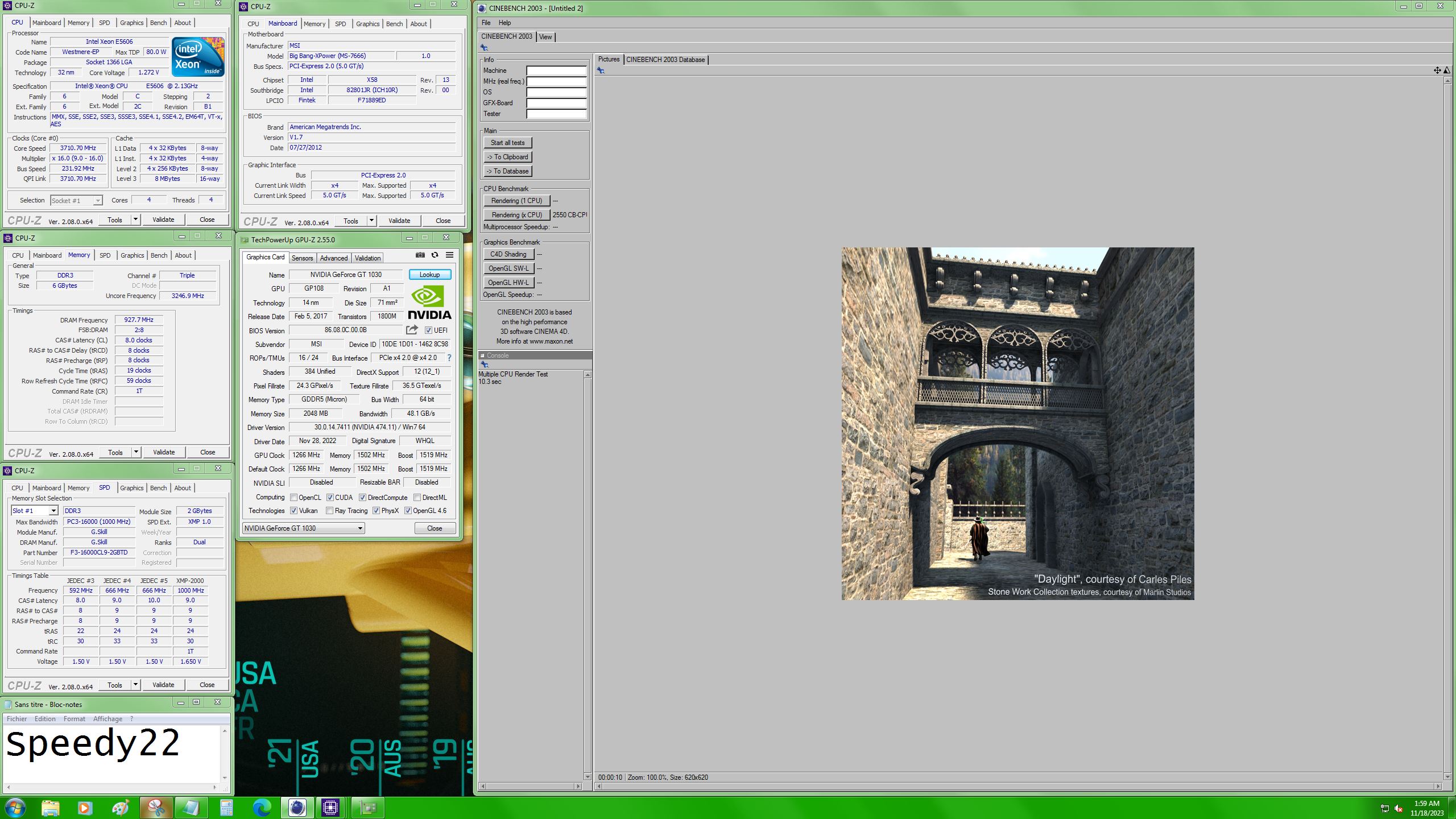Switch to the Notepad taskbar icon
The image size is (1456, 819).
191,808
